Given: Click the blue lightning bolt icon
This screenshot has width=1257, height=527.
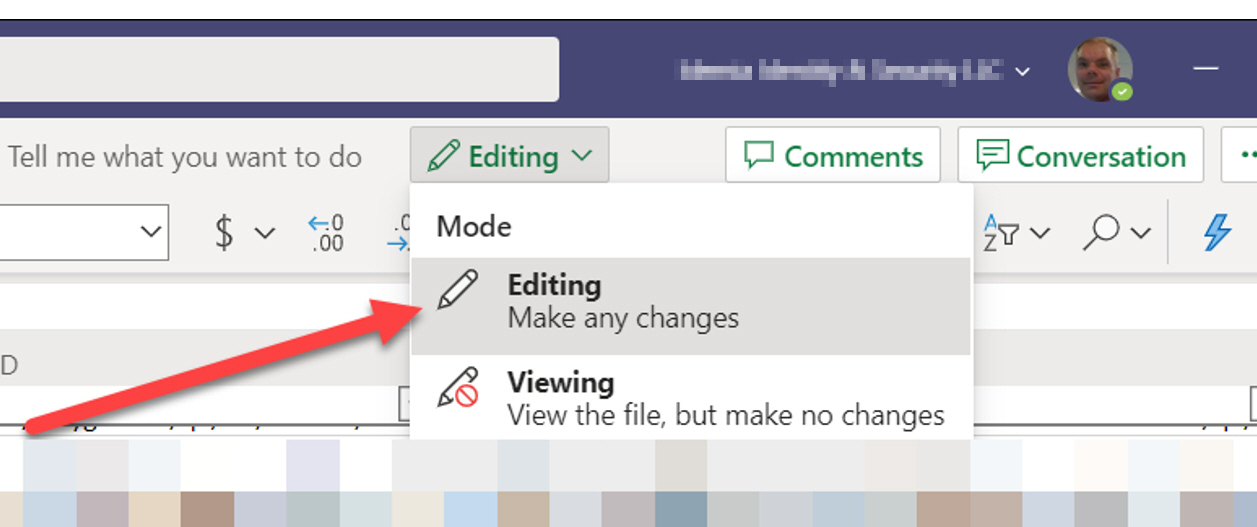Looking at the screenshot, I should (x=1216, y=233).
